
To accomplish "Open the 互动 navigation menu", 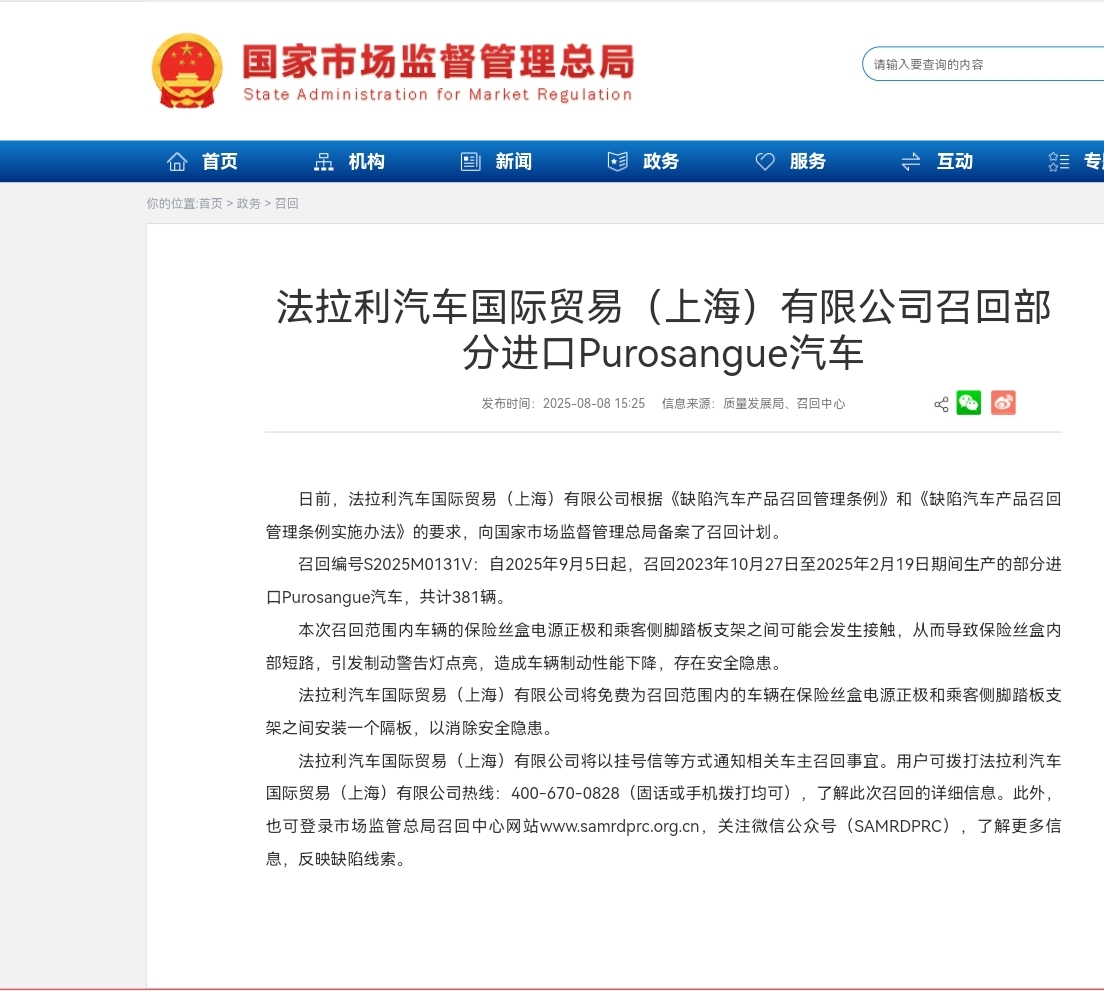I will coord(955,162).
